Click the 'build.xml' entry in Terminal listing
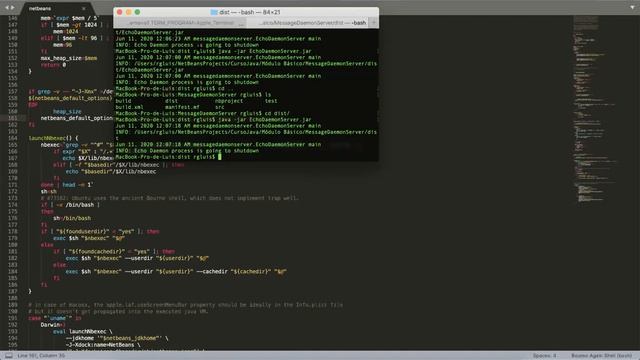Viewport: 640px width, 360px height. [129, 107]
